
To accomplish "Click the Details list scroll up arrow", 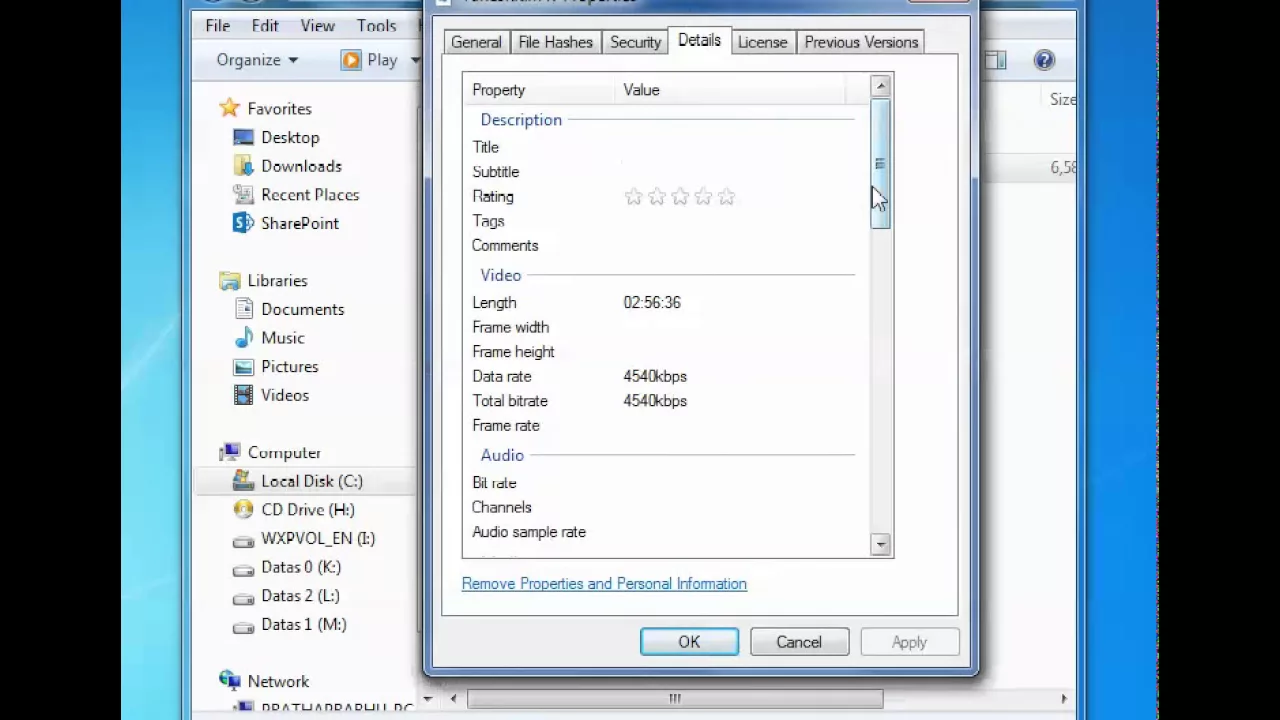I will tap(881, 87).
